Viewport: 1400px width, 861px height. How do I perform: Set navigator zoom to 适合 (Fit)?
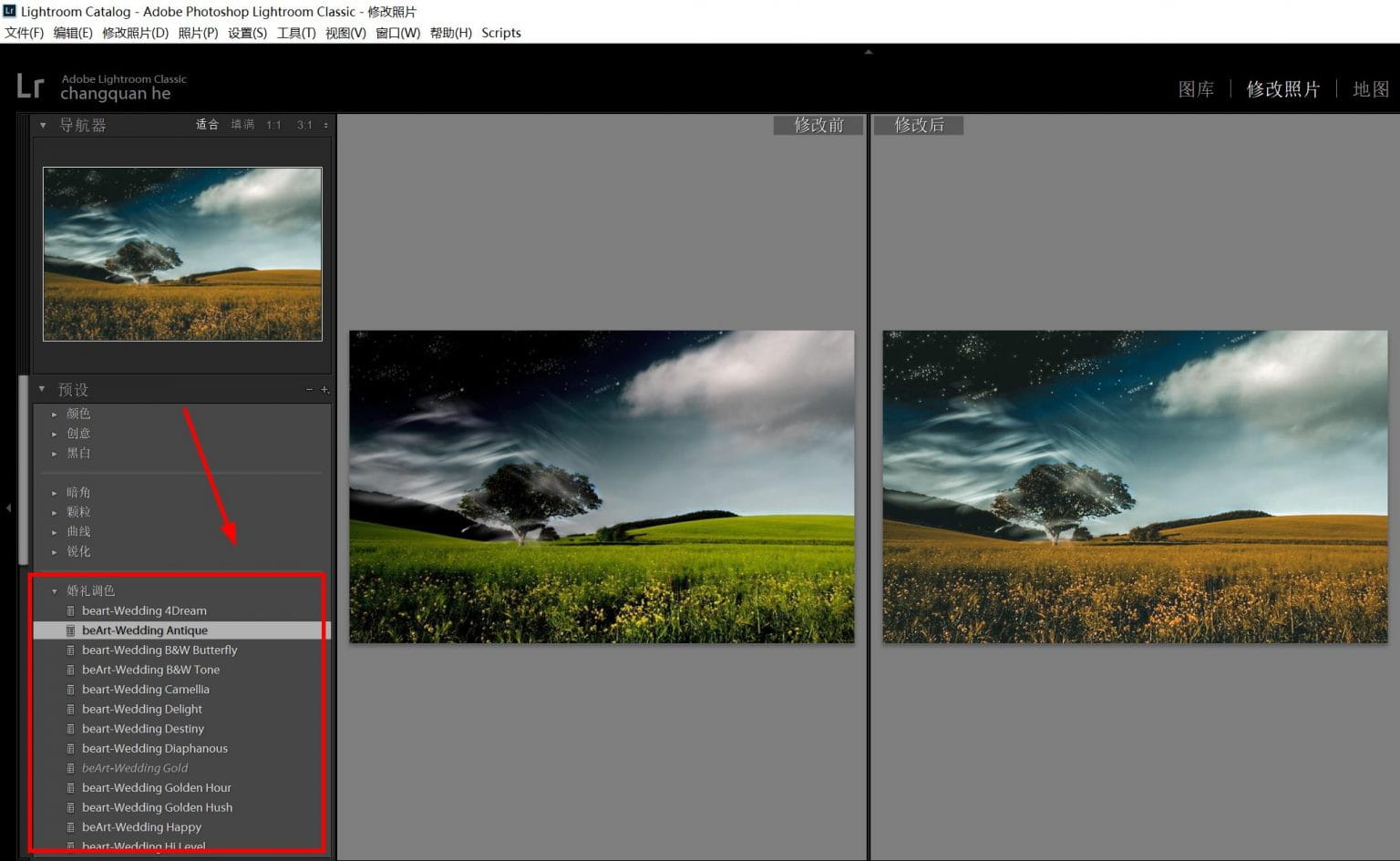point(207,125)
